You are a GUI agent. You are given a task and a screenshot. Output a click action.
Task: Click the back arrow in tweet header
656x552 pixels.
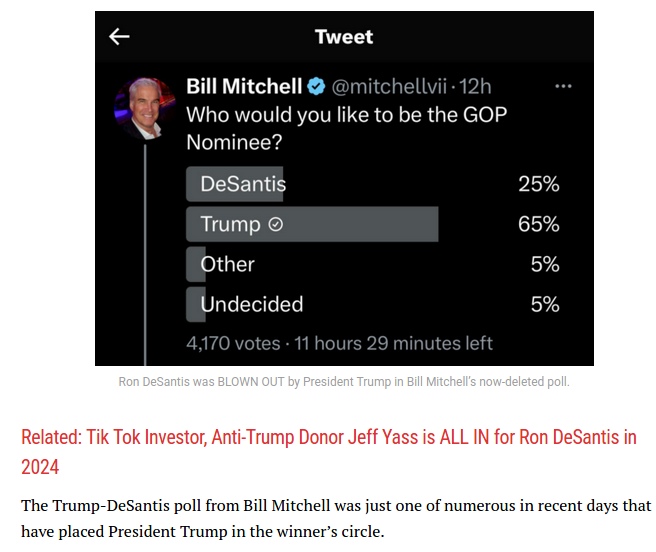119,37
